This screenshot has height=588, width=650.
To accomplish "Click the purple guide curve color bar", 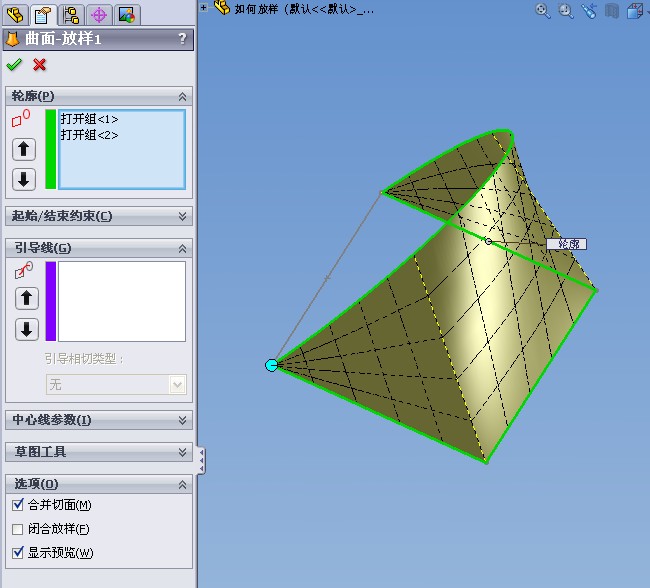I will pos(51,301).
